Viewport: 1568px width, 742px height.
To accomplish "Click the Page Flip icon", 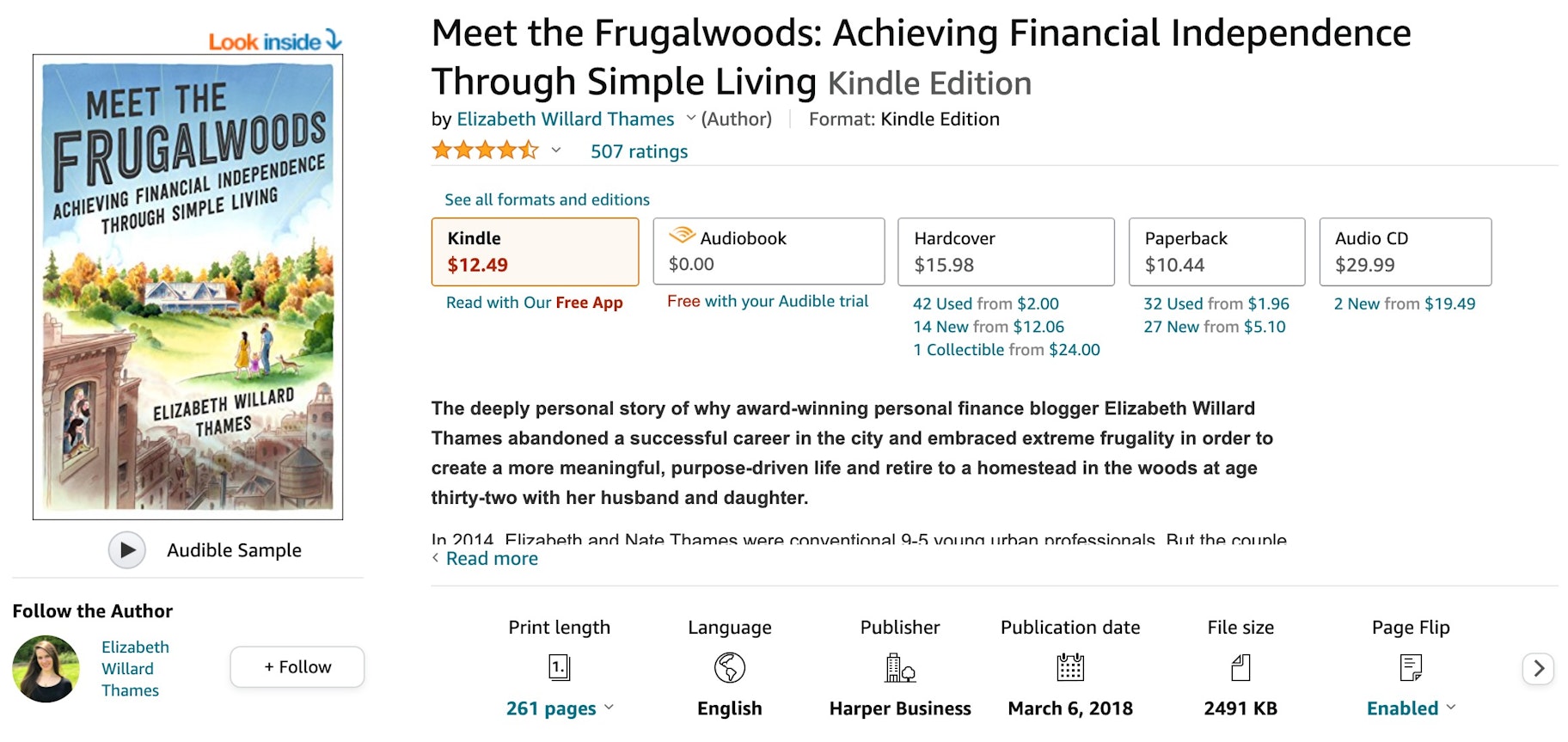I will [x=1410, y=667].
